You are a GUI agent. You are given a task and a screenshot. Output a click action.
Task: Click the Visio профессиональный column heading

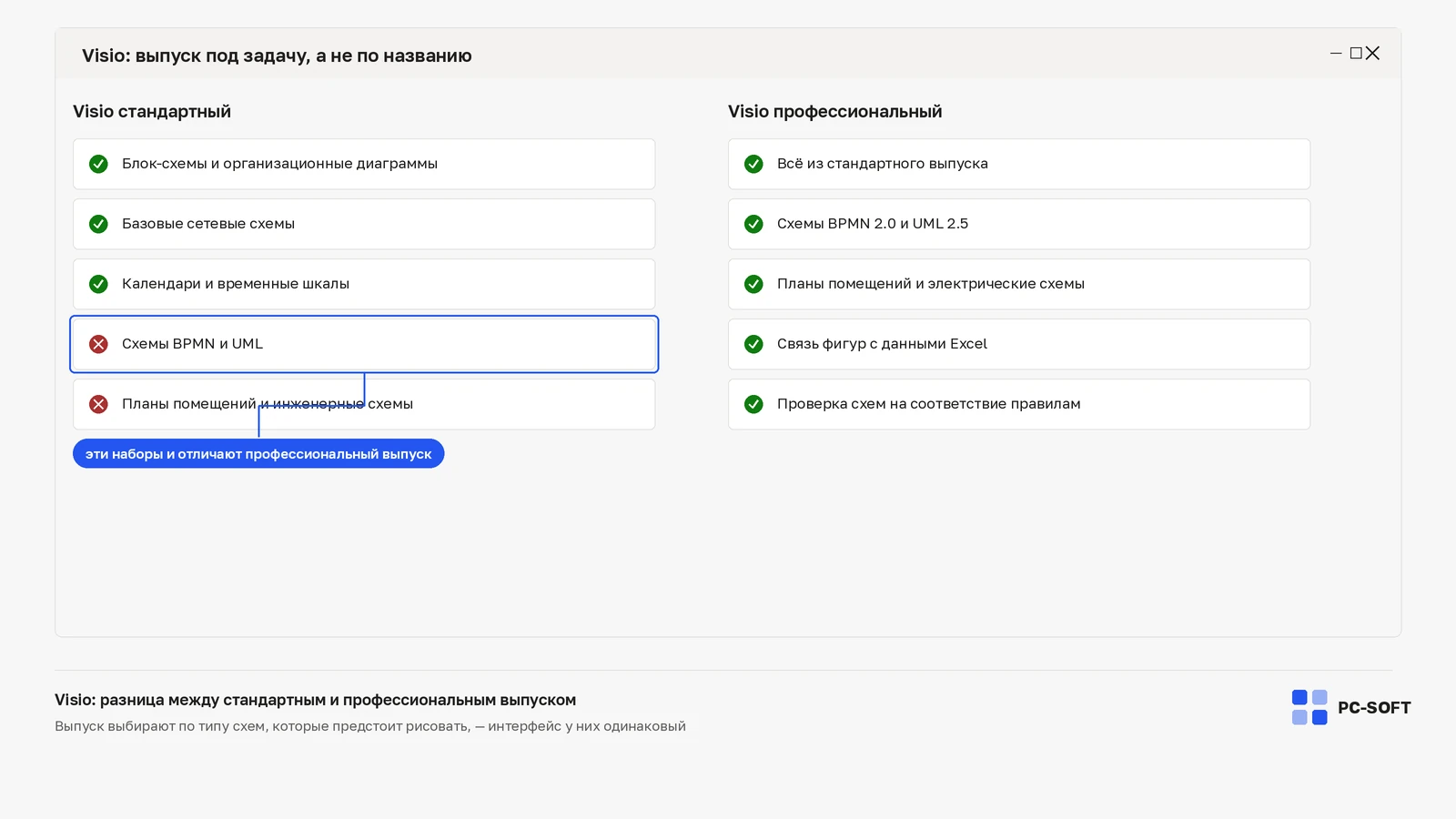(834, 112)
